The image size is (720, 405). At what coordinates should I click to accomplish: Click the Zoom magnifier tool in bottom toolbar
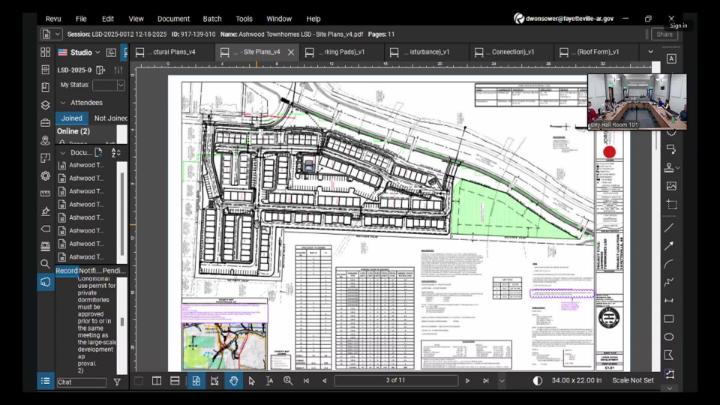click(x=288, y=381)
